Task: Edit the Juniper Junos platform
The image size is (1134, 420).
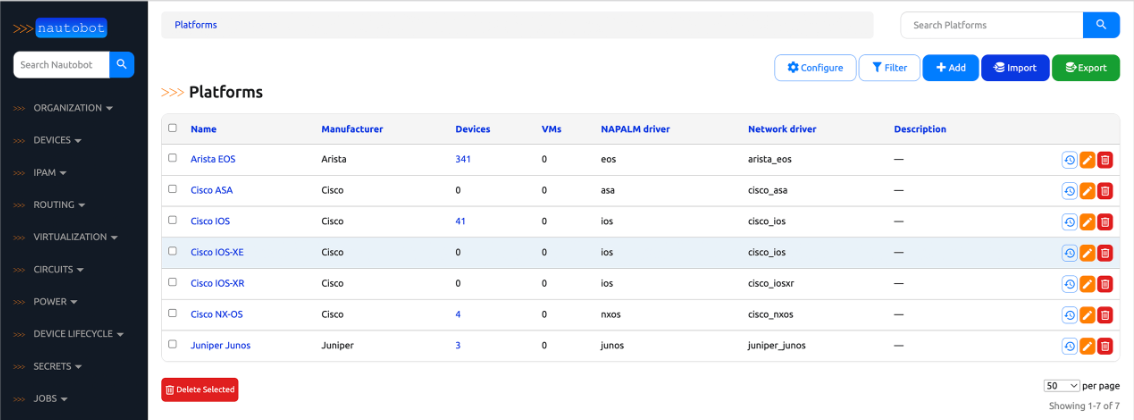Action: pyautogui.click(x=1087, y=346)
